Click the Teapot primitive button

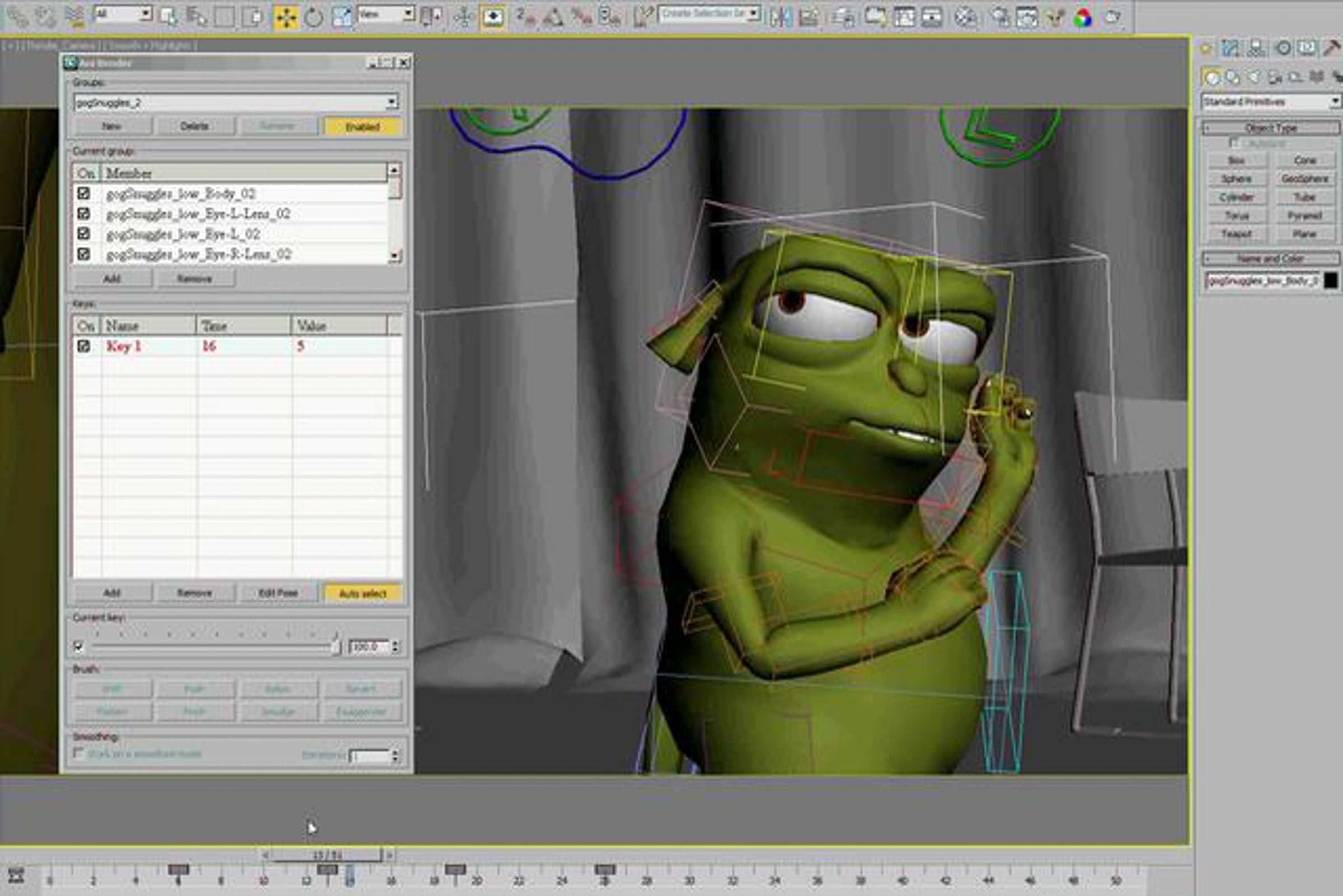(1237, 234)
